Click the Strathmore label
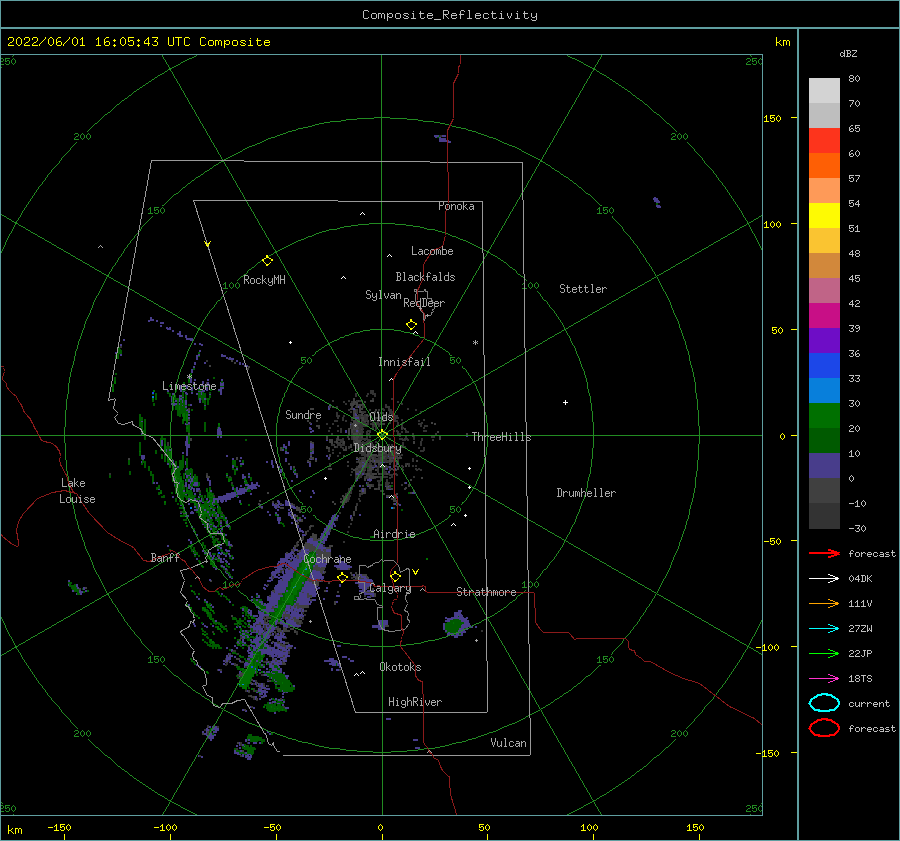This screenshot has width=900, height=841. pos(486,592)
